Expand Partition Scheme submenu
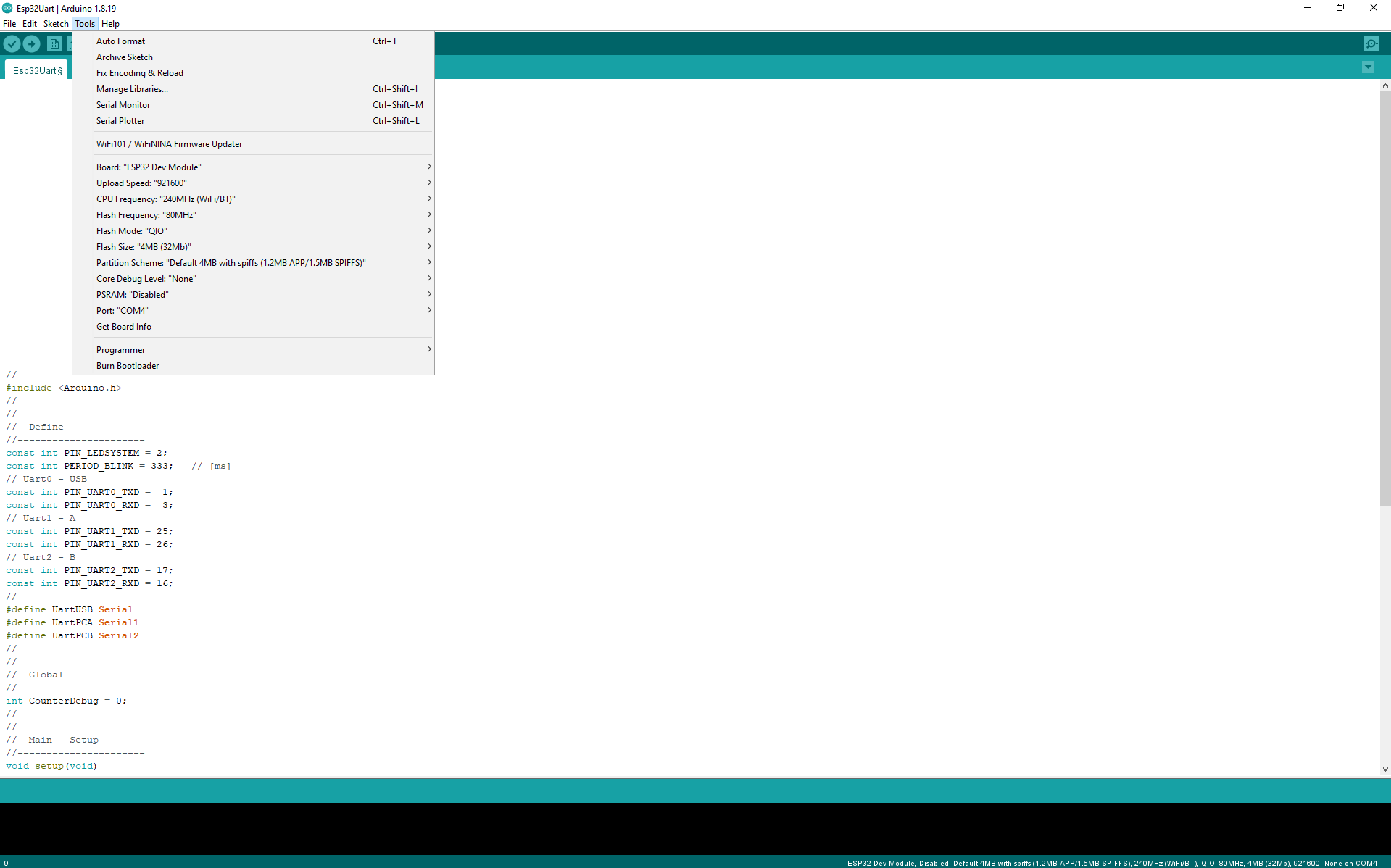The image size is (1391, 868). point(253,263)
